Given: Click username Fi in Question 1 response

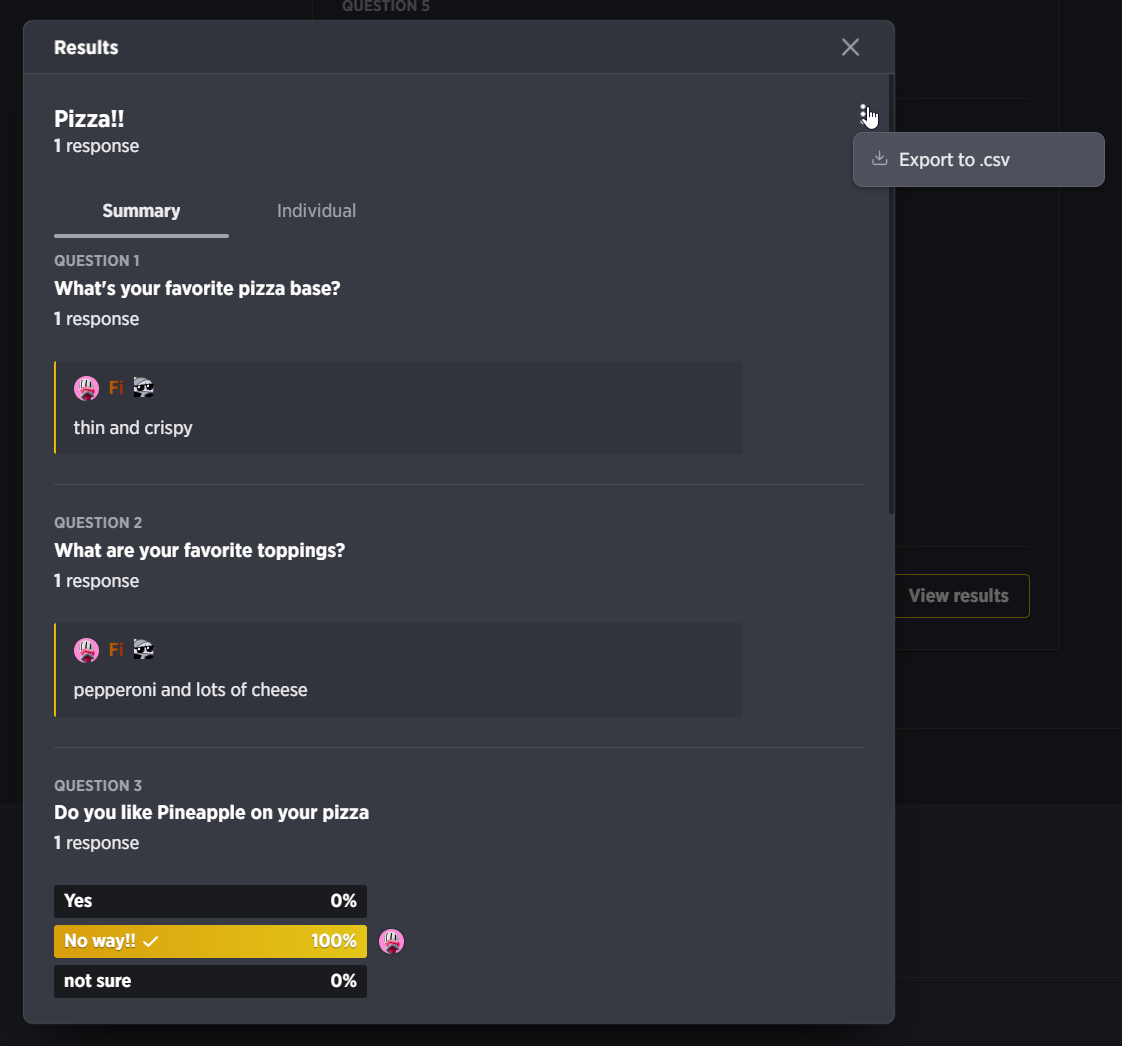Looking at the screenshot, I should (x=116, y=388).
